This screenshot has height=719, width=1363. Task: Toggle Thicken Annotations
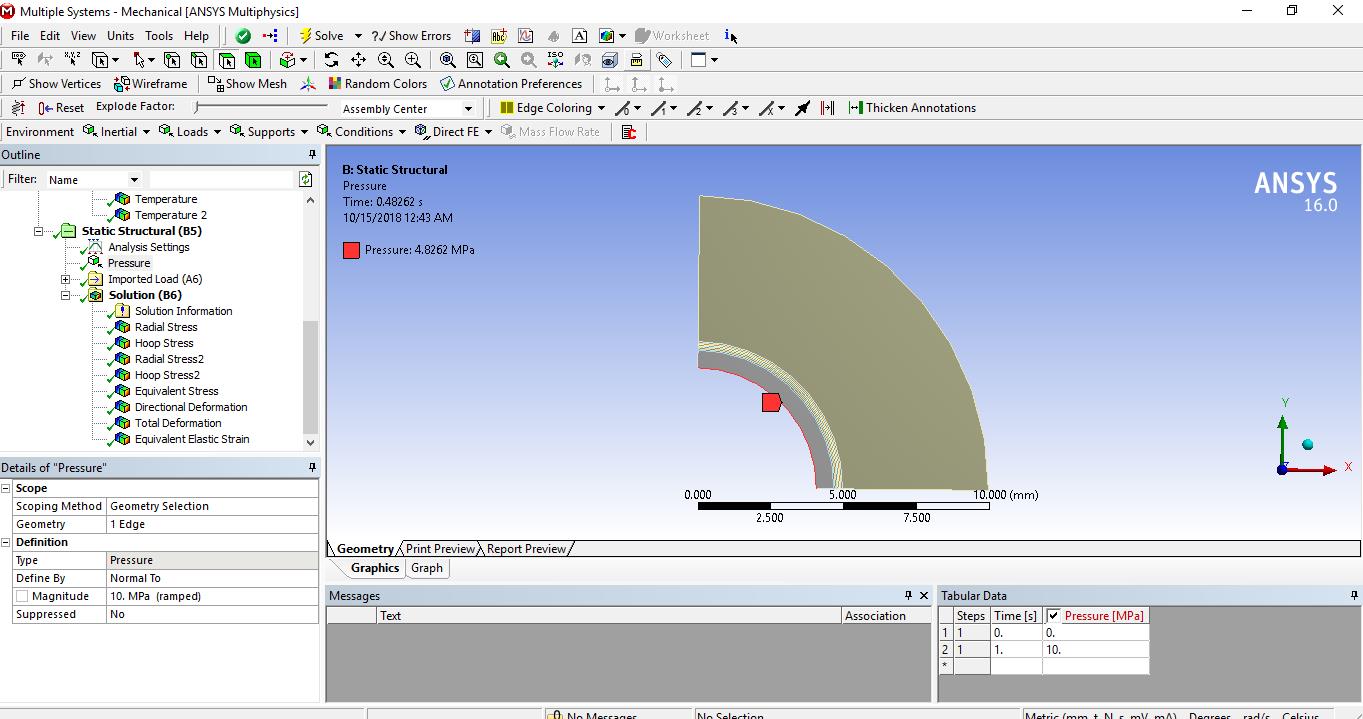point(912,108)
